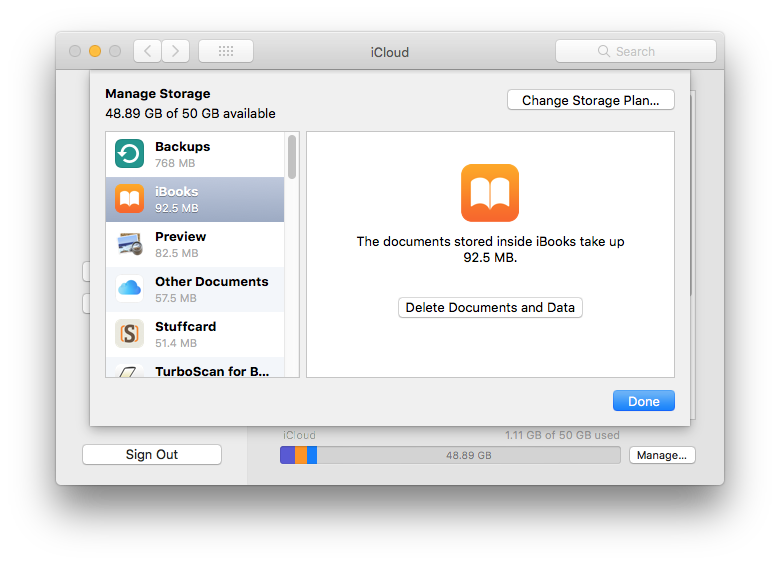Click the purple segment of iCloud storage bar
Screen dimensions: 780x565
[288, 455]
